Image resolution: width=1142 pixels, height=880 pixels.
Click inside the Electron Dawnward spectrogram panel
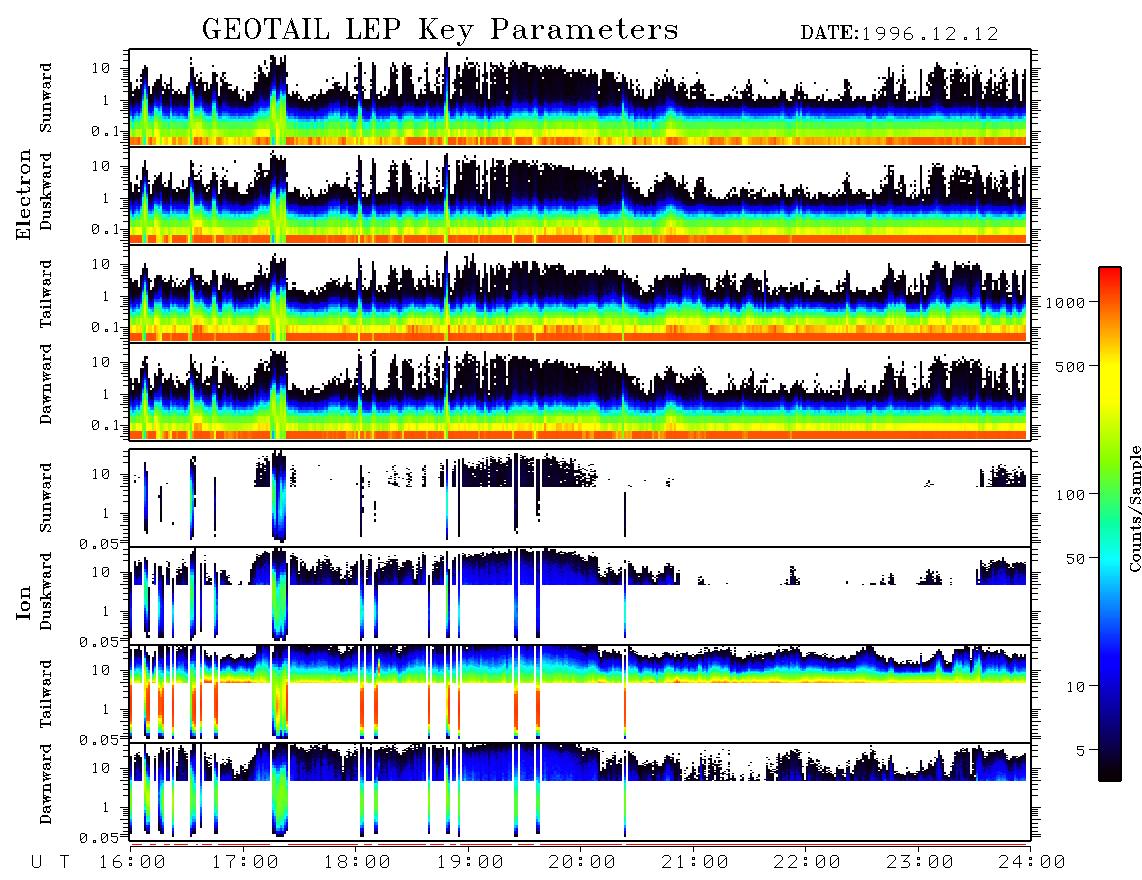tap(580, 391)
